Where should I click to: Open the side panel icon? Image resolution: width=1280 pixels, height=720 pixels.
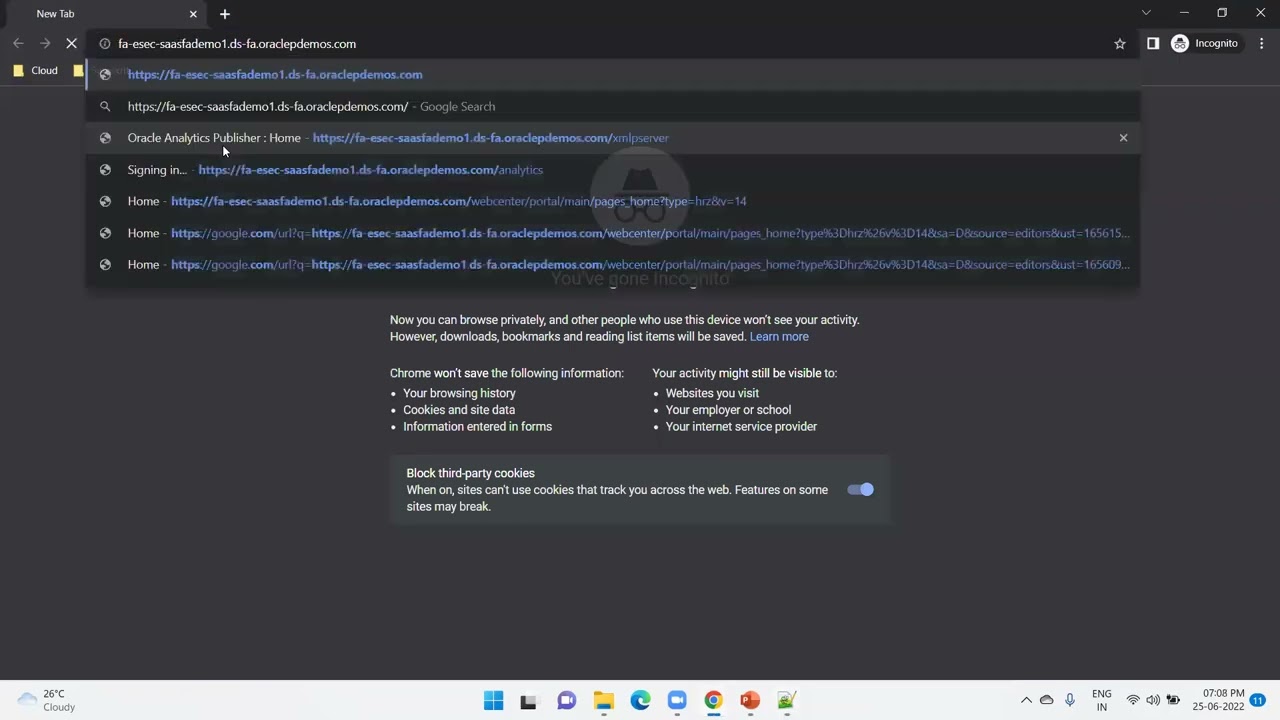1153,44
